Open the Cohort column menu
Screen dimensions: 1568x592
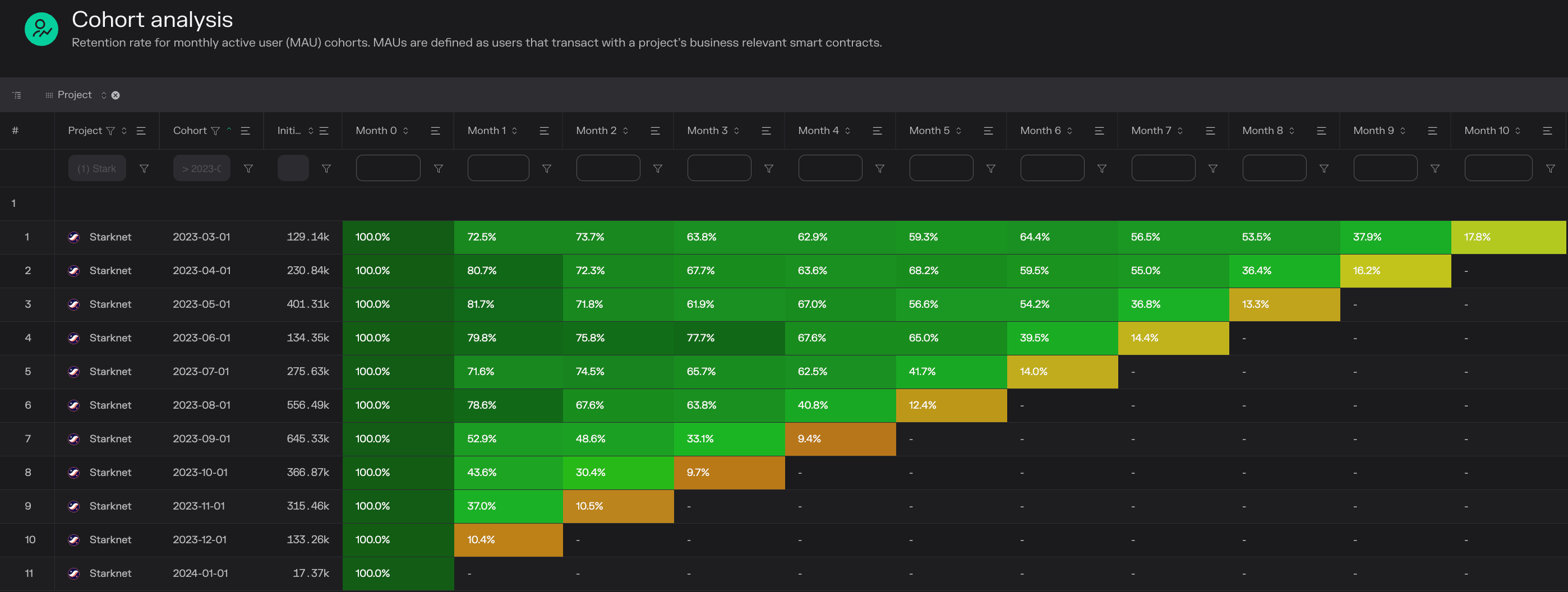(x=246, y=131)
